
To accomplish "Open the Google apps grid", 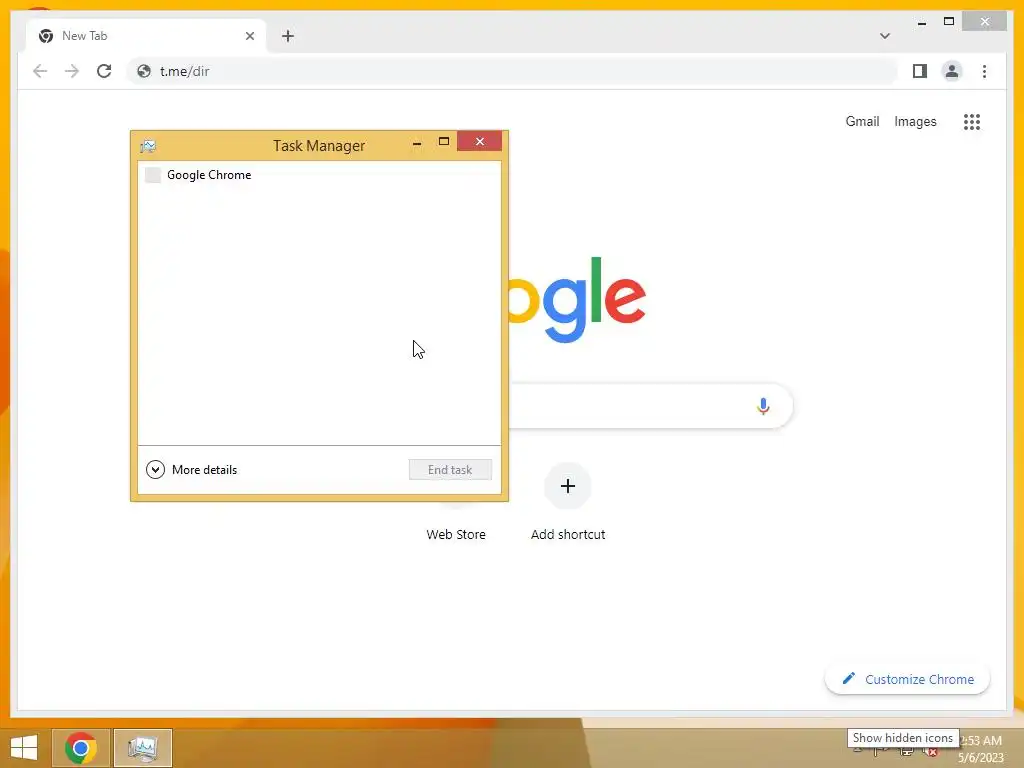I will click(972, 121).
